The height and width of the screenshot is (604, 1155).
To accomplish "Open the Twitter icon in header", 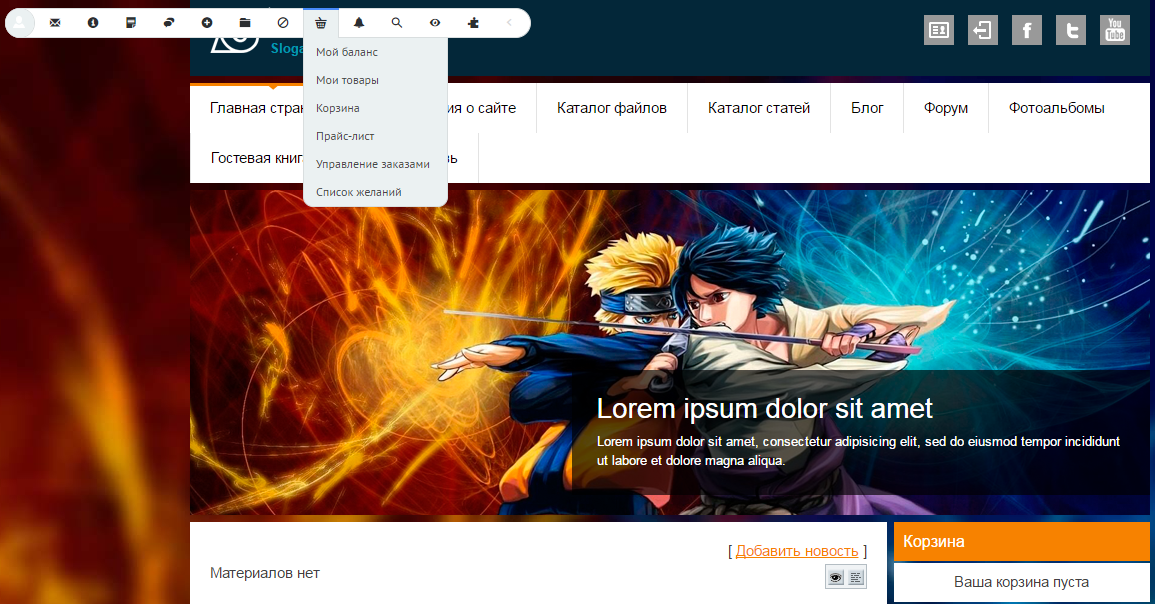I will click(1071, 30).
